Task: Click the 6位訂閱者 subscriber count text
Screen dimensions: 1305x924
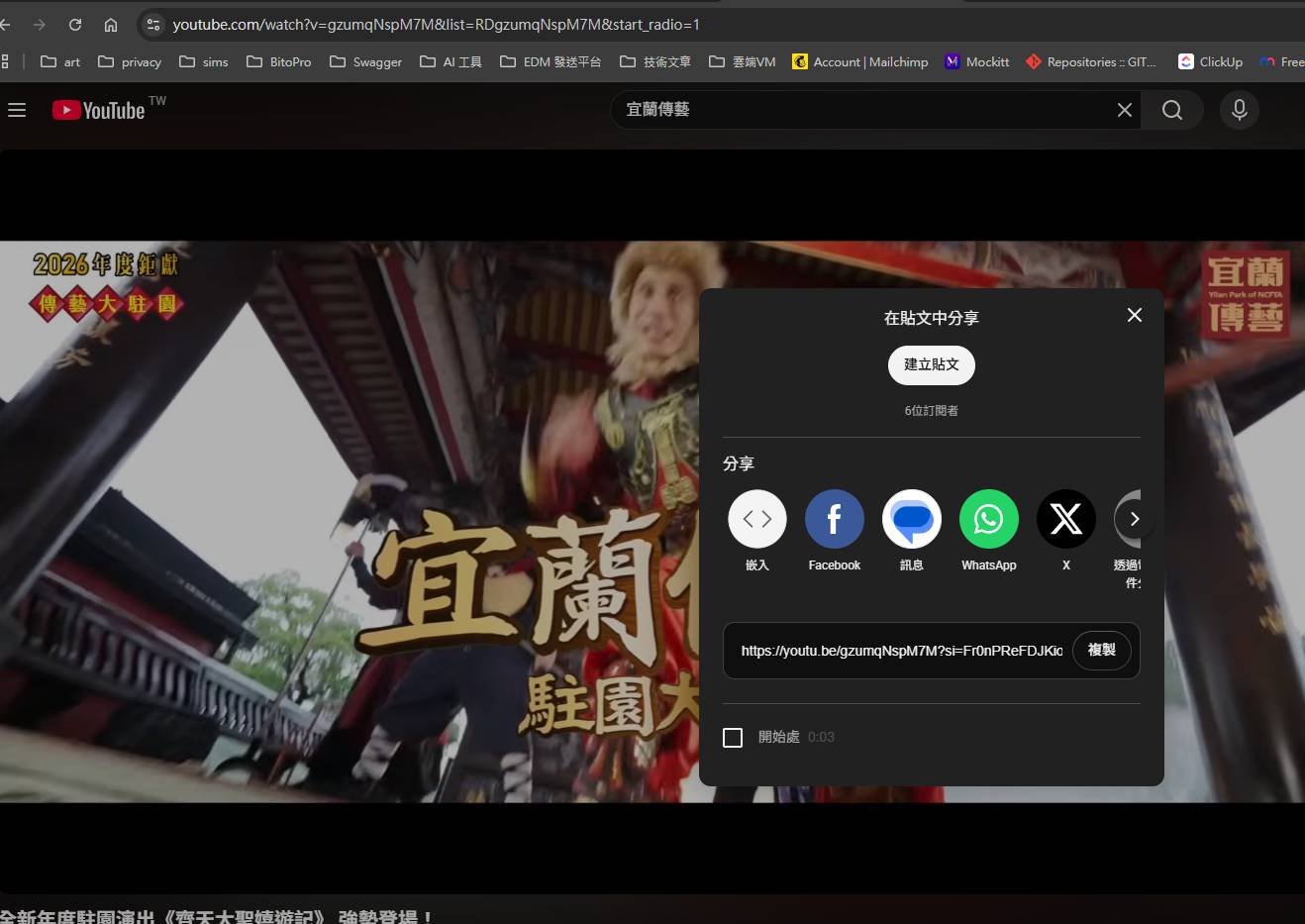Action: [932, 410]
